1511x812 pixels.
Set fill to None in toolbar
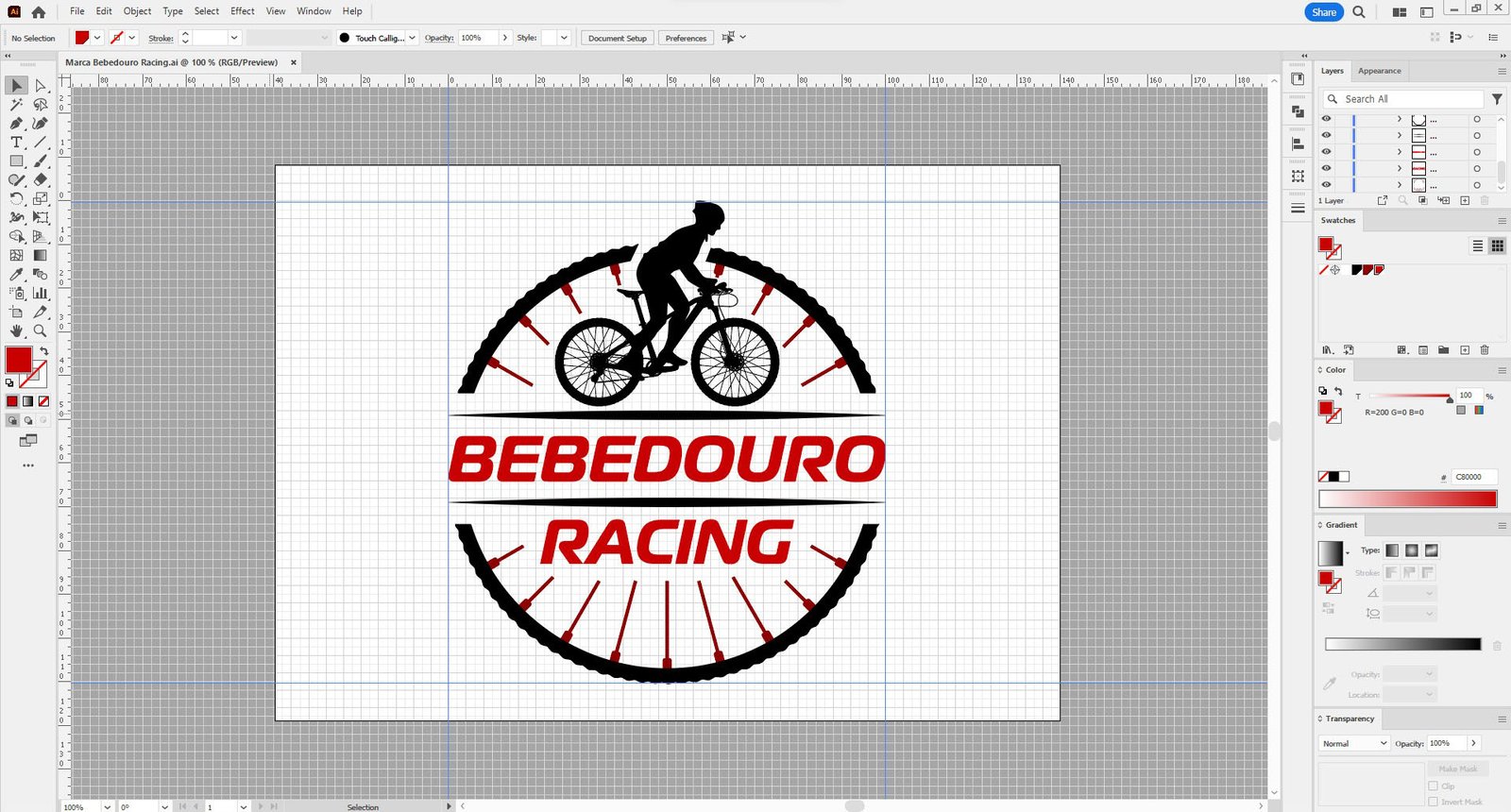click(x=43, y=401)
